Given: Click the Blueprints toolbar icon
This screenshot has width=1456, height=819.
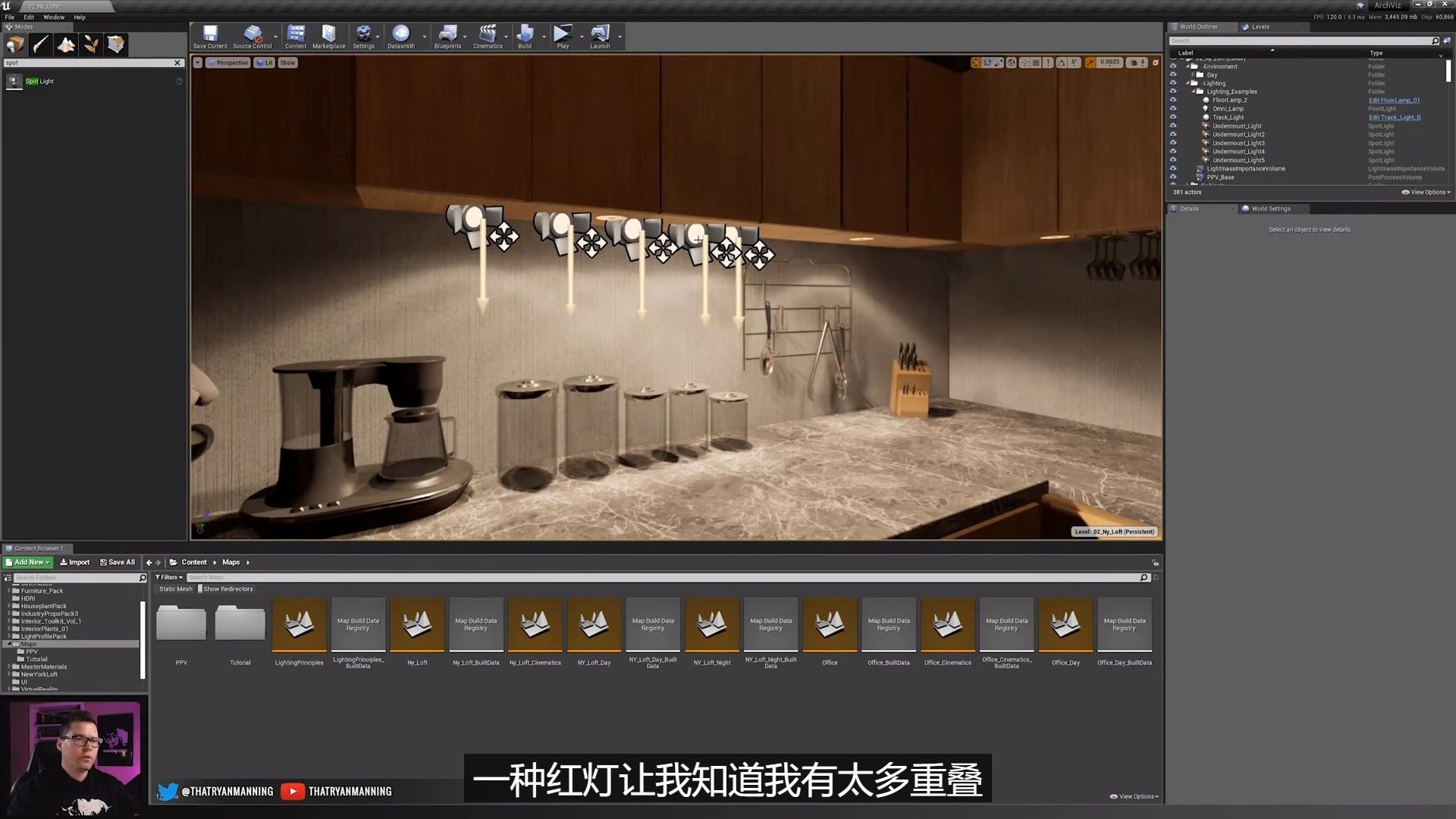Looking at the screenshot, I should 447,36.
